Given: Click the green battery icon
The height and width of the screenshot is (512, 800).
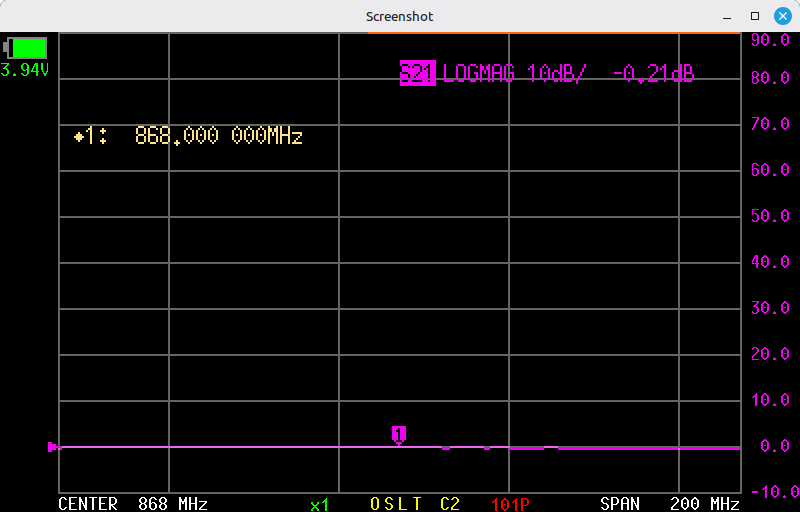Looking at the screenshot, I should click(x=27, y=48).
